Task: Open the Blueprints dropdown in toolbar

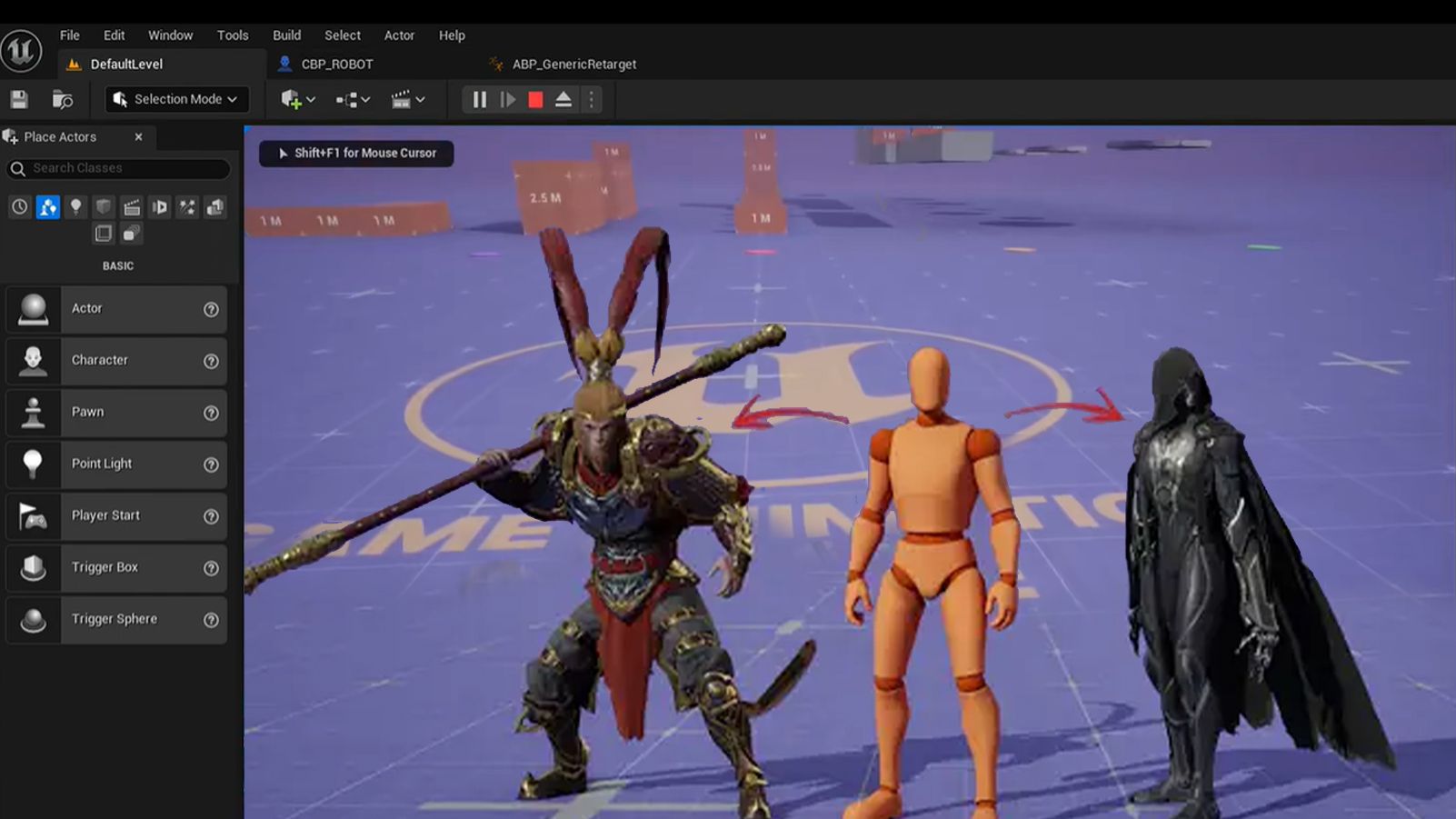Action: [x=353, y=100]
